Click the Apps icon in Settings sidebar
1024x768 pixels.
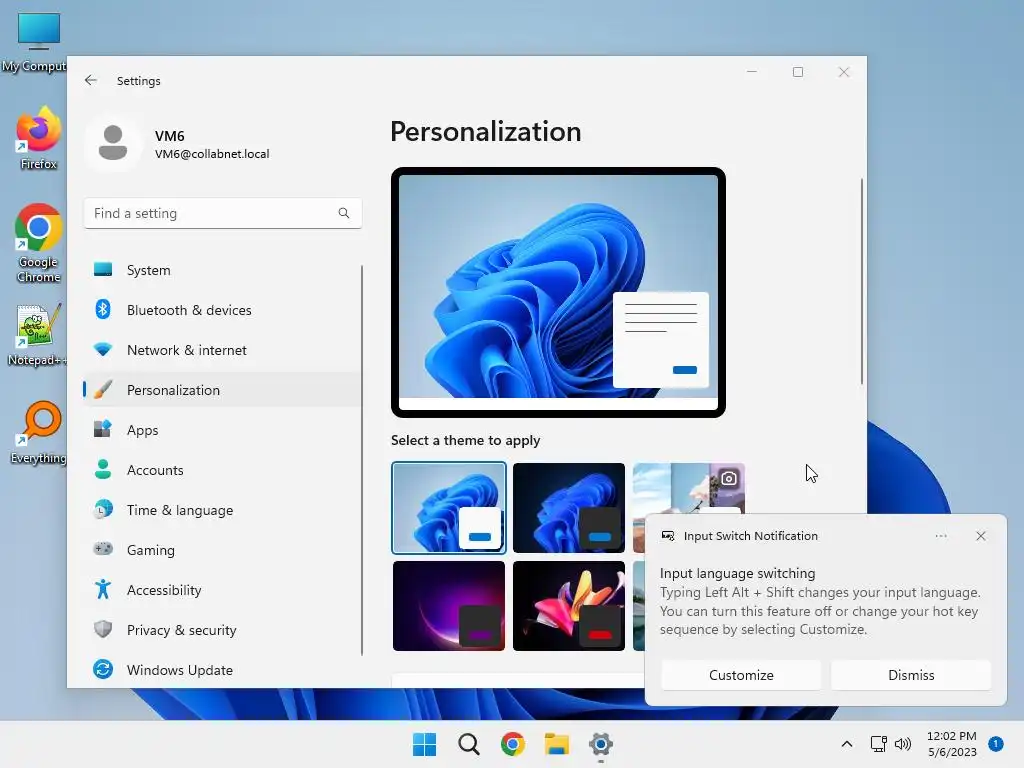103,429
